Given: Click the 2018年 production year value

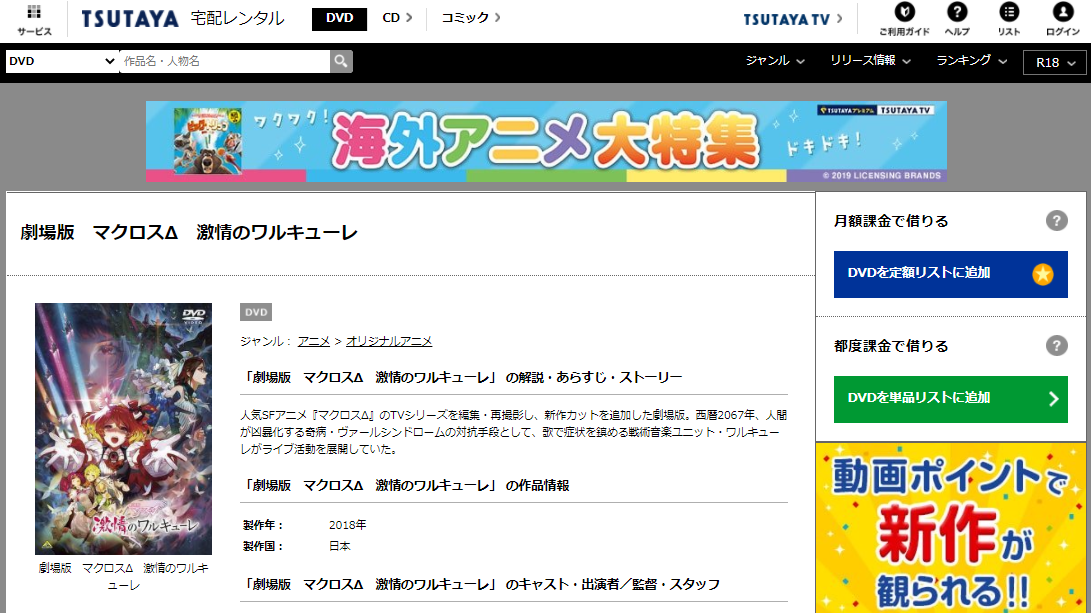Looking at the screenshot, I should pyautogui.click(x=347, y=525).
